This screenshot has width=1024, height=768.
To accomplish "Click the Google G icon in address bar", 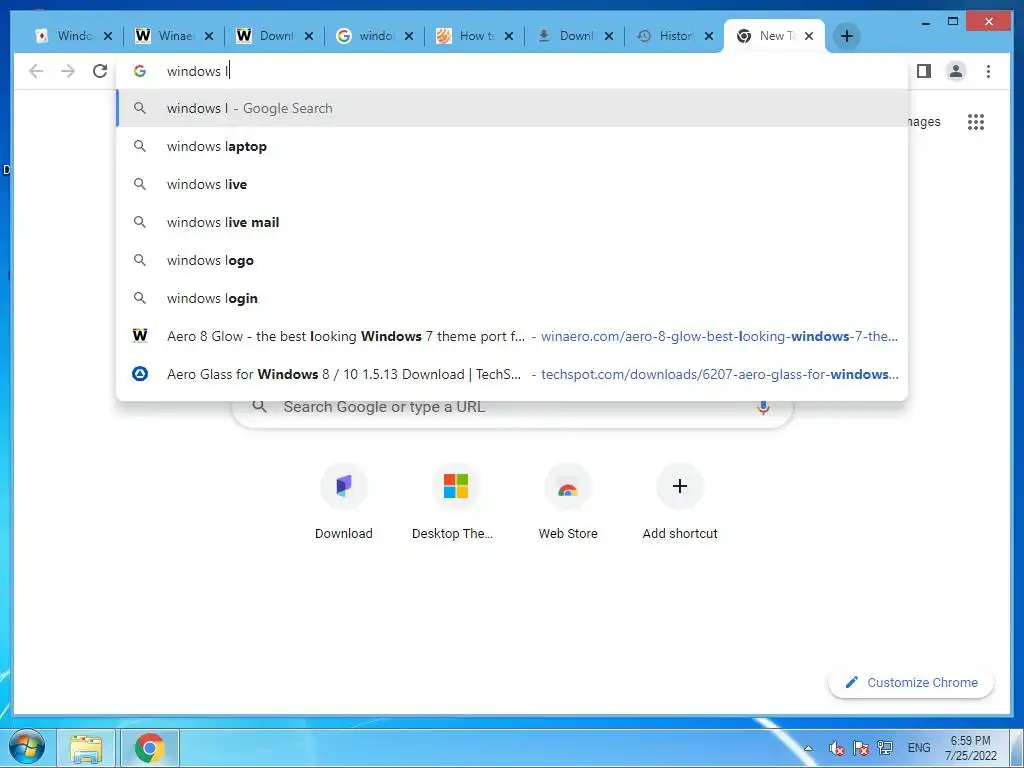I will coord(140,71).
